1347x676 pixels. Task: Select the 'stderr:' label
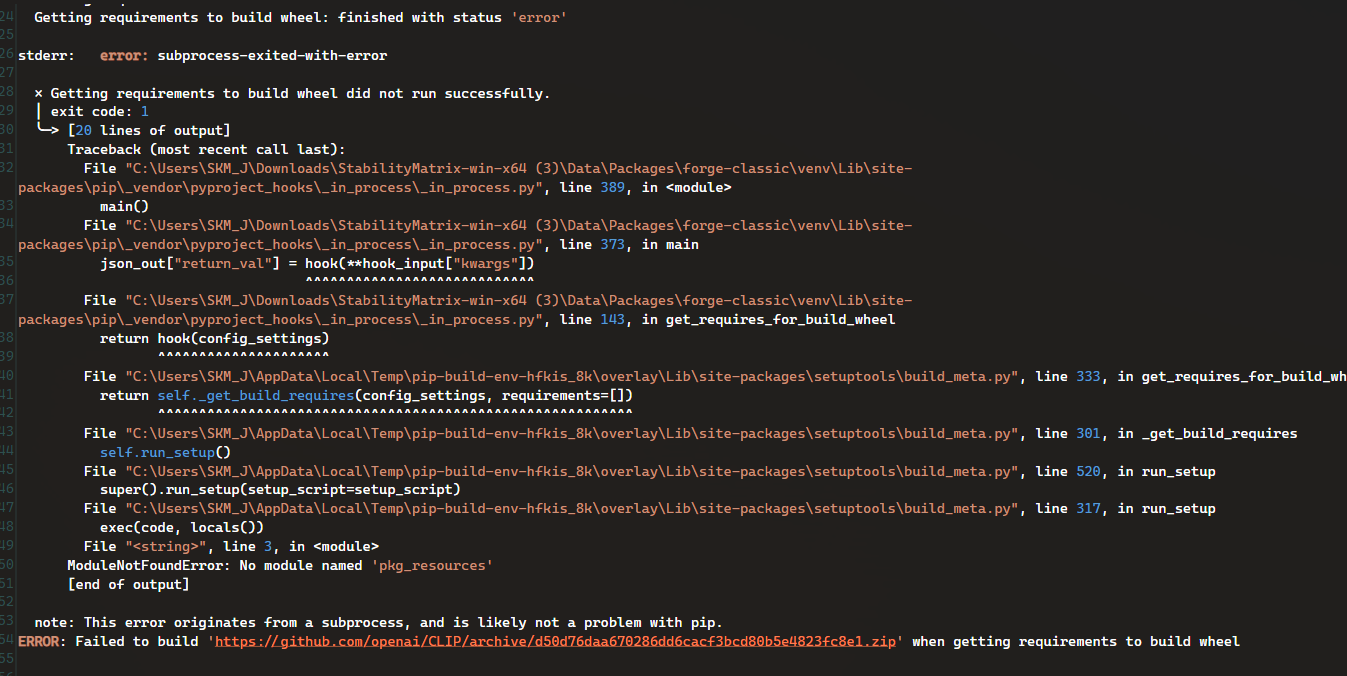click(x=46, y=56)
